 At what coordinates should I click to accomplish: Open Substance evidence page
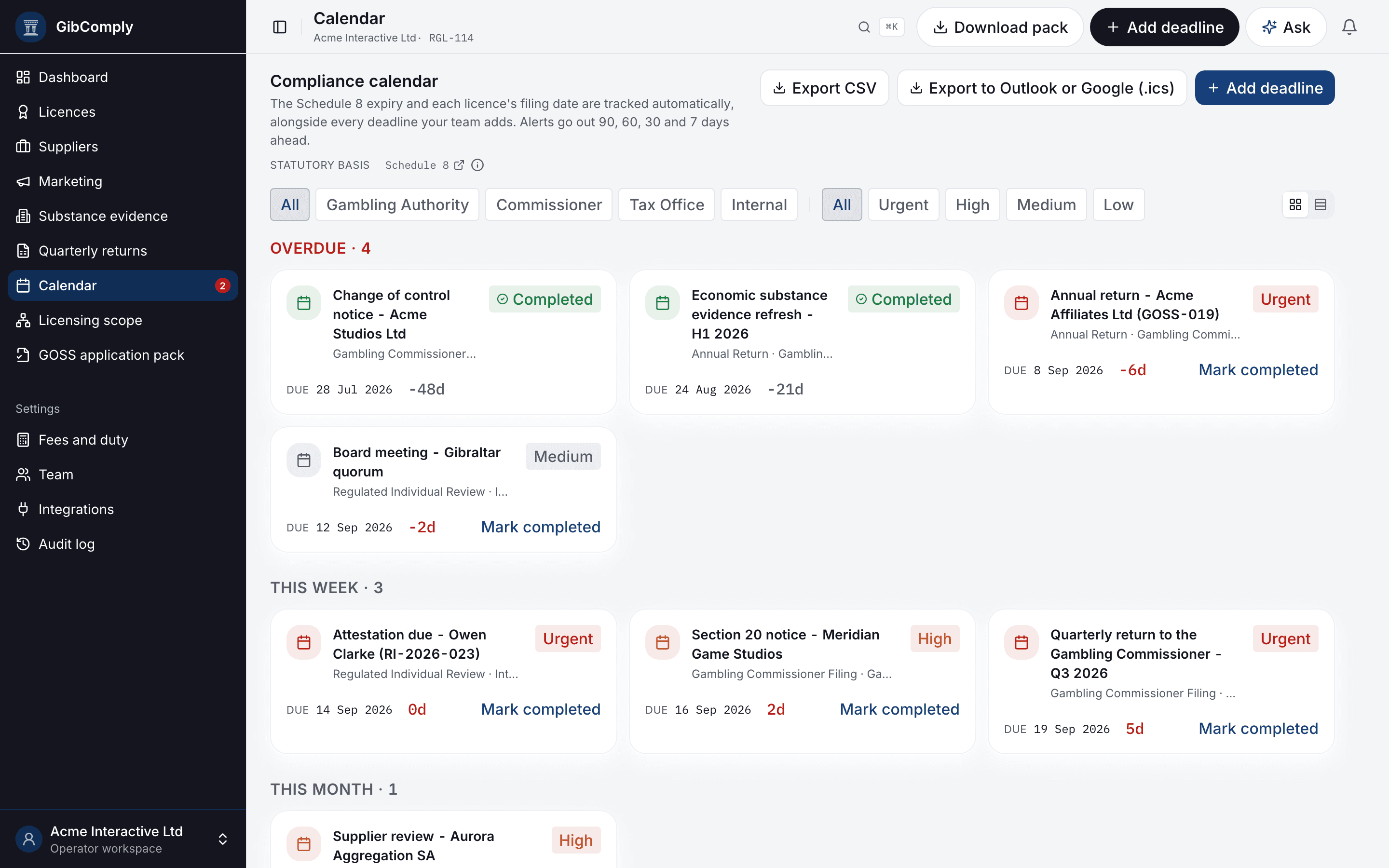[x=123, y=216]
